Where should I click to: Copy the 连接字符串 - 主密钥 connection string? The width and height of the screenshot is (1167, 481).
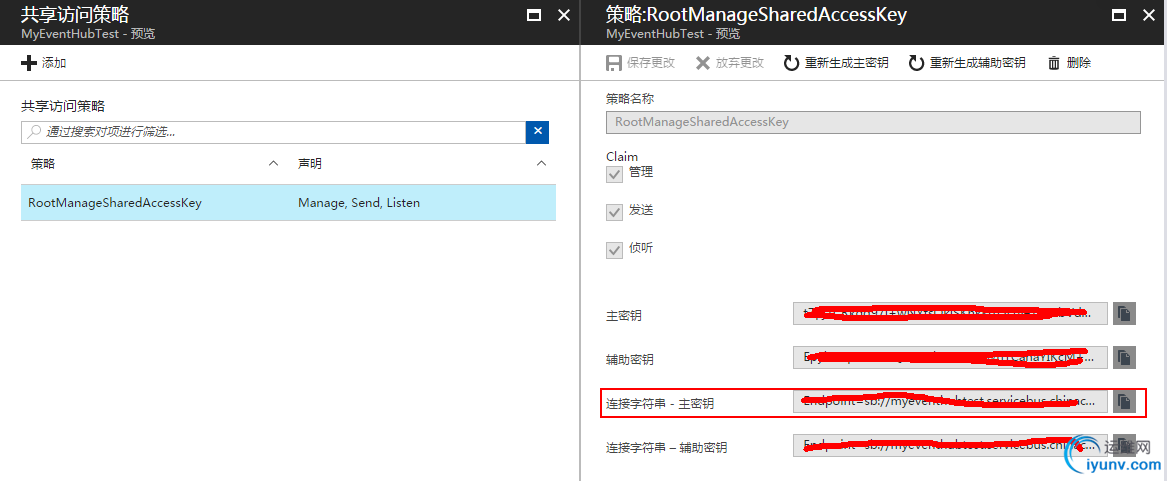click(x=1125, y=402)
